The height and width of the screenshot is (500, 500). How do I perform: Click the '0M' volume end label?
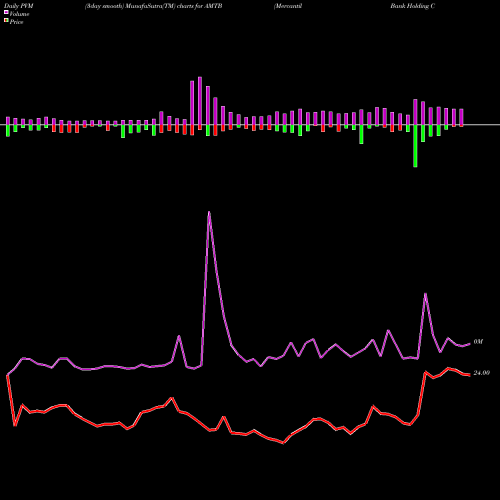pos(478,342)
